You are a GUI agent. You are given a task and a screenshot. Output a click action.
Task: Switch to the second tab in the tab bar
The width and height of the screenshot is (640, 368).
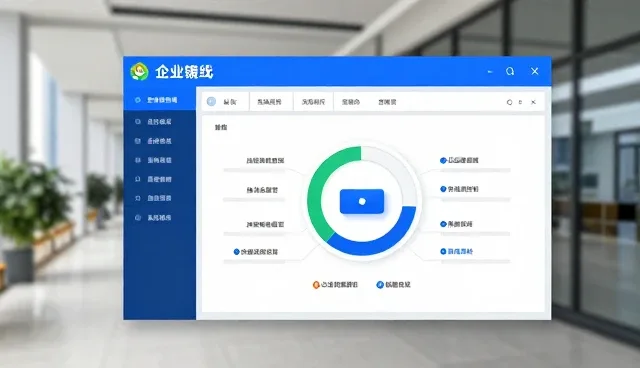[269, 102]
